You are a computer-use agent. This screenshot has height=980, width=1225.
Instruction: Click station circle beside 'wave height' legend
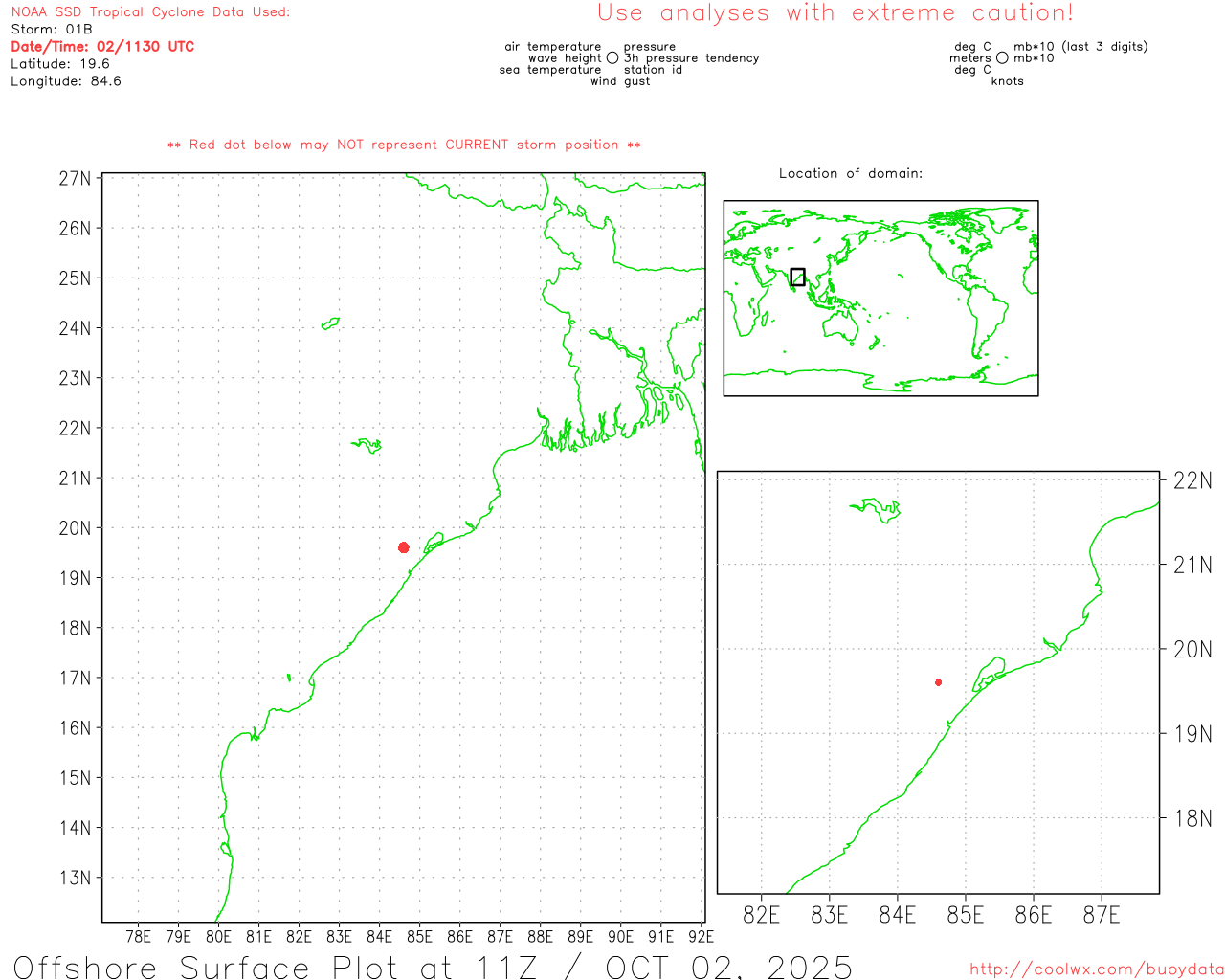[x=612, y=58]
